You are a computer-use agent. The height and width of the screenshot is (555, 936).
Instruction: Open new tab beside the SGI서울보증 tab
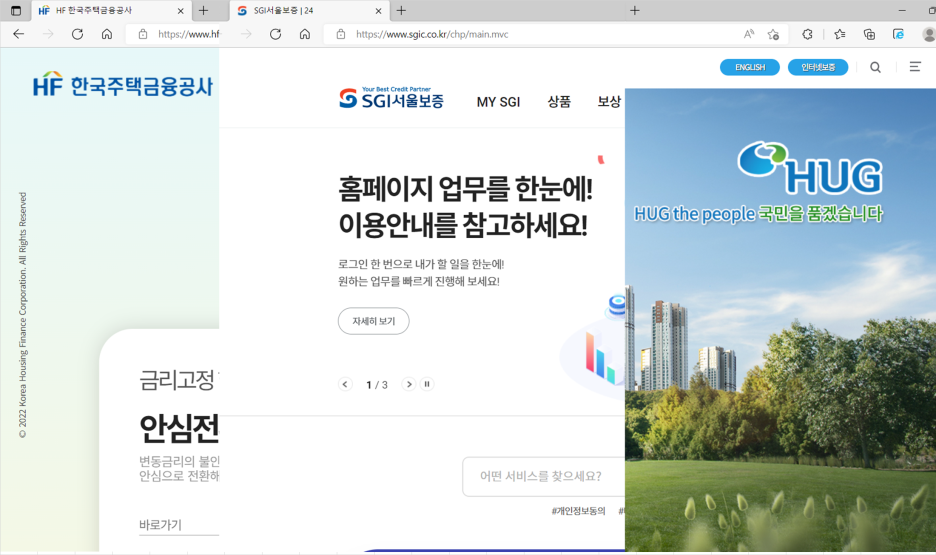tap(401, 11)
